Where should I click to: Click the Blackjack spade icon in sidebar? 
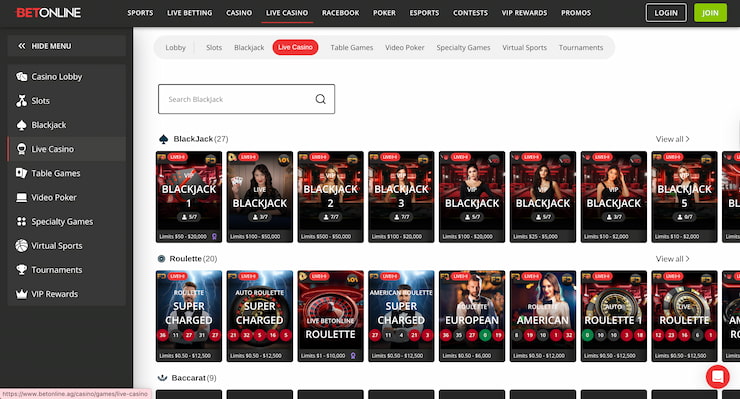21,125
